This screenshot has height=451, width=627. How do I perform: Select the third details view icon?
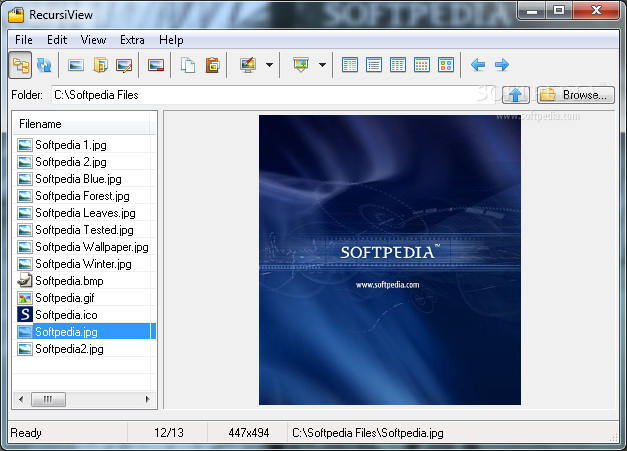coord(398,65)
